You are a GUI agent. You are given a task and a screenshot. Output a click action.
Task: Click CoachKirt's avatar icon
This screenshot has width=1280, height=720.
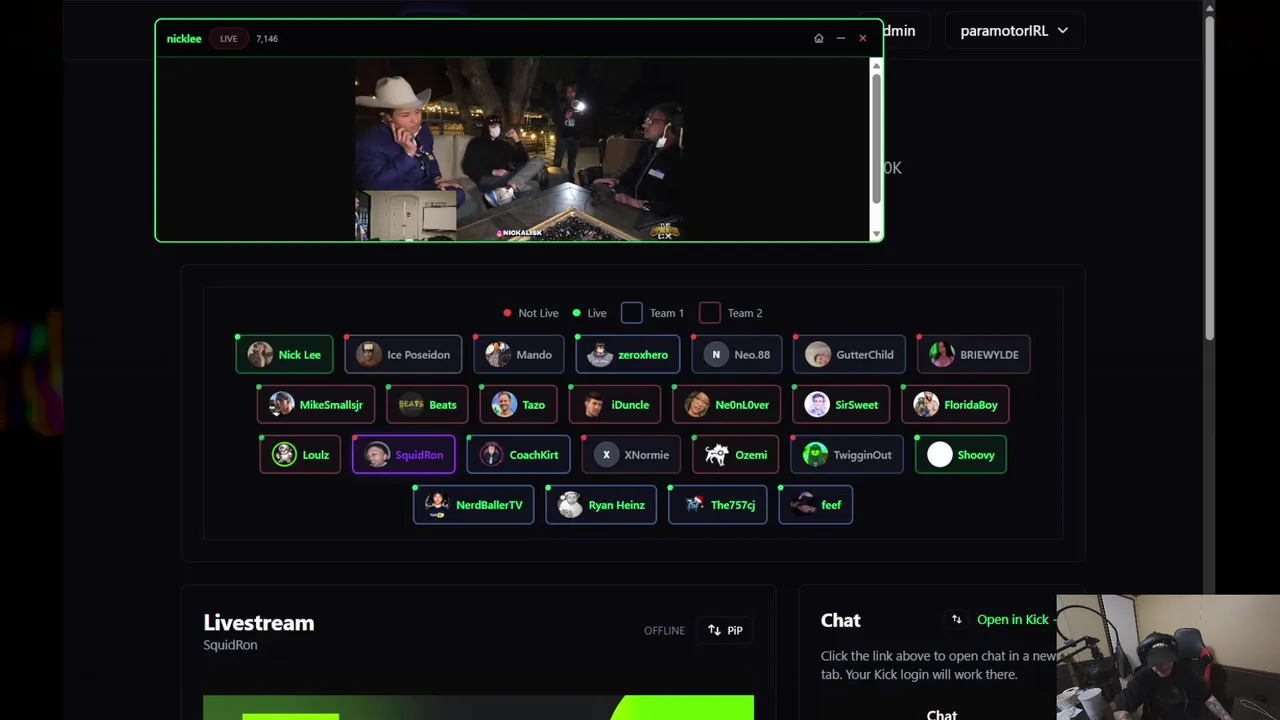pos(491,455)
